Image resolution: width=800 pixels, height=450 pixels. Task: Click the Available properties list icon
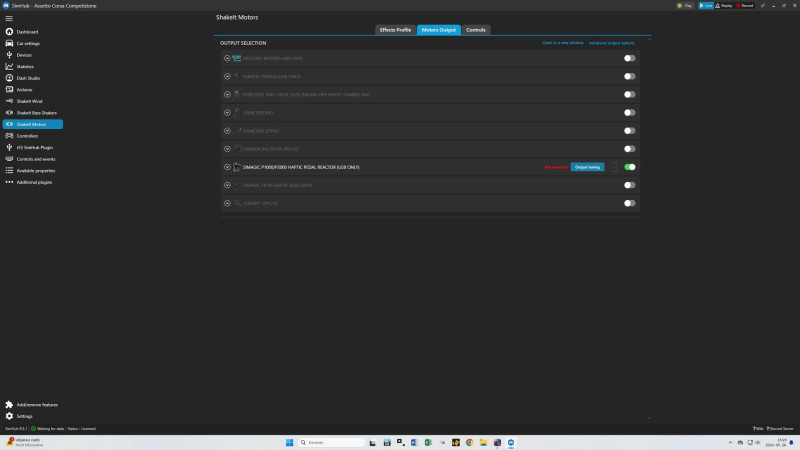click(x=9, y=170)
